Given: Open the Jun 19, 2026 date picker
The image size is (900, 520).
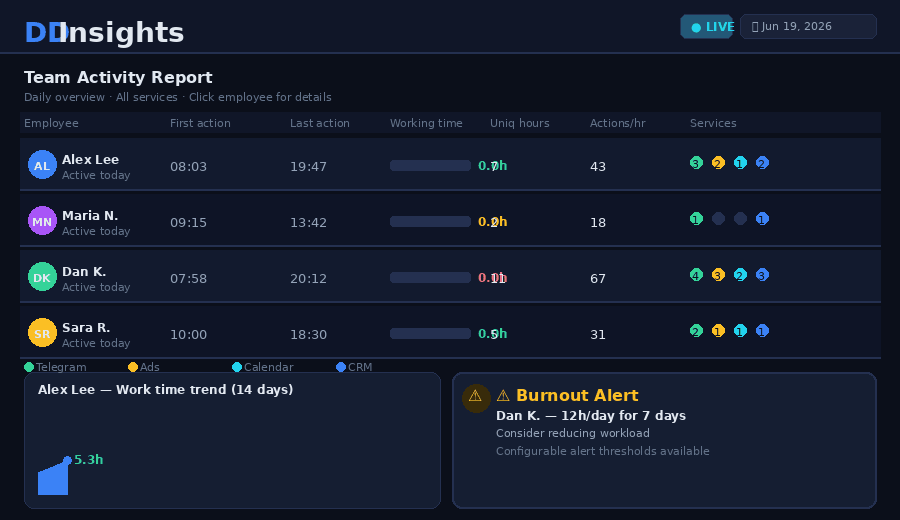Looking at the screenshot, I should click(808, 27).
